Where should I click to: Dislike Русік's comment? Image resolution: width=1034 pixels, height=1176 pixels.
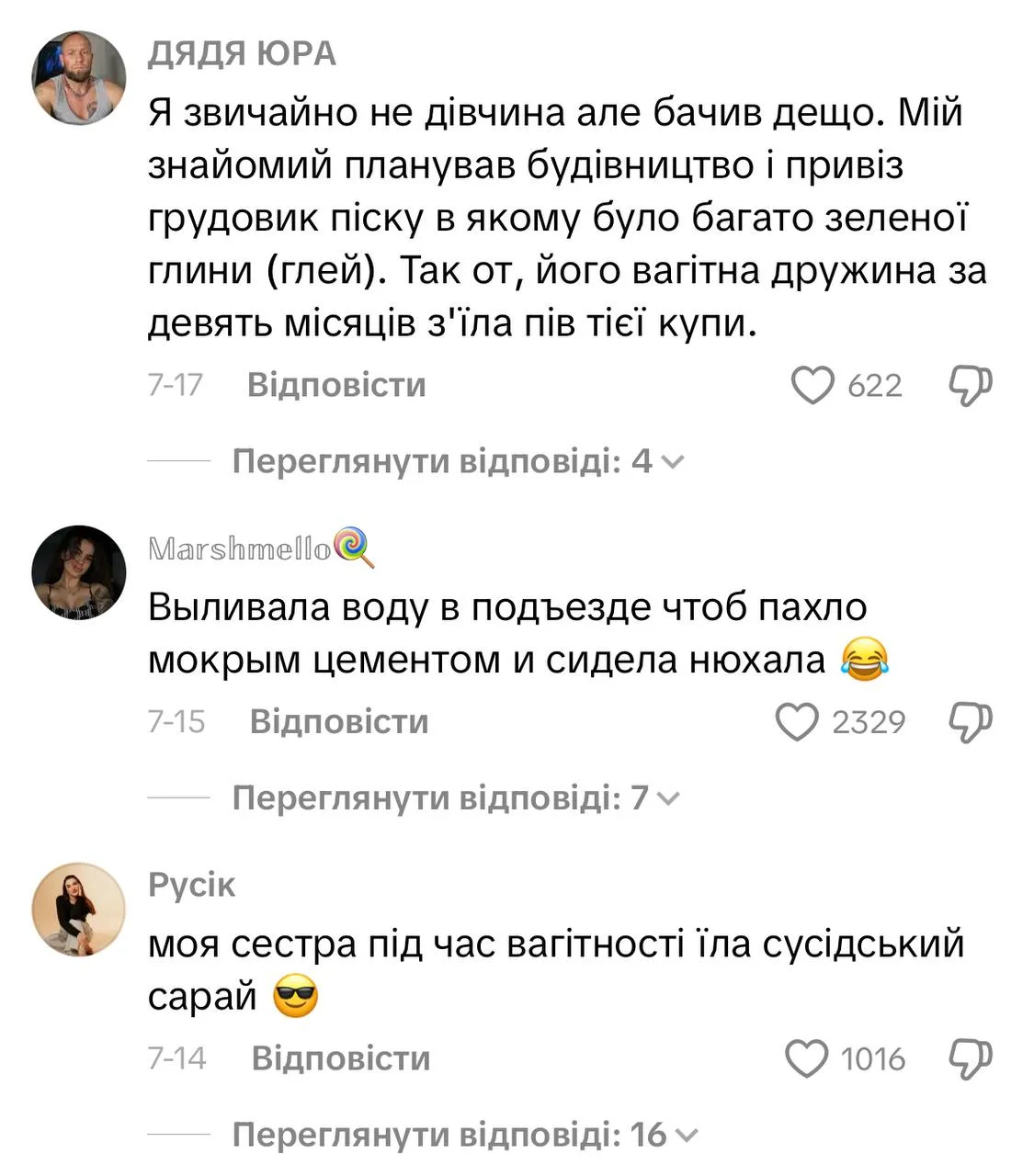click(970, 1057)
